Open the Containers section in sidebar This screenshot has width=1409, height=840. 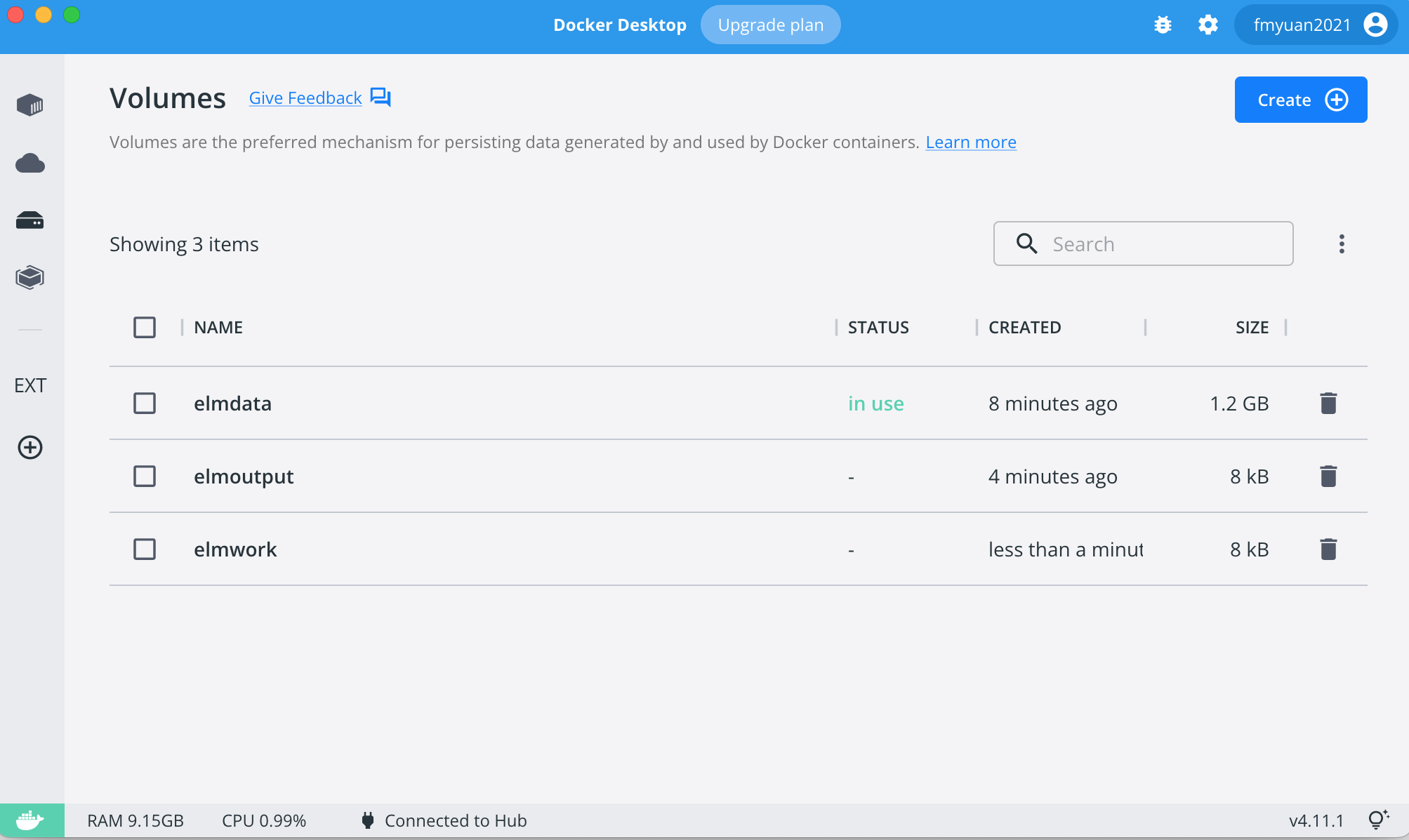30,105
